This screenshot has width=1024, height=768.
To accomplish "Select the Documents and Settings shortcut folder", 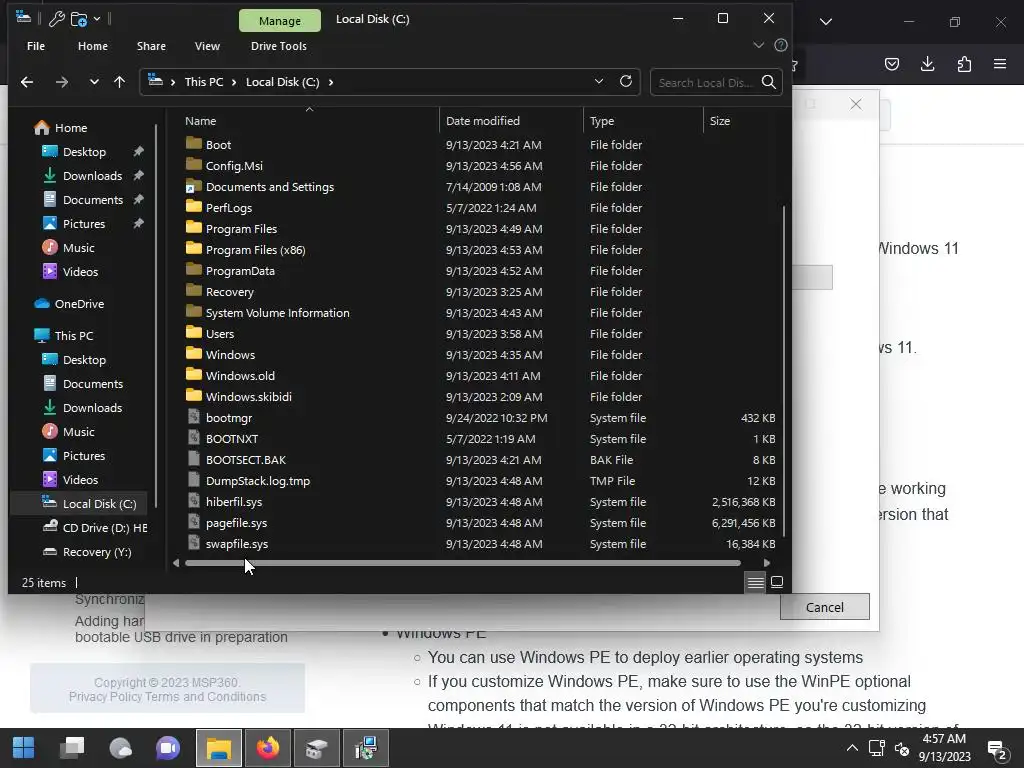I will point(270,187).
